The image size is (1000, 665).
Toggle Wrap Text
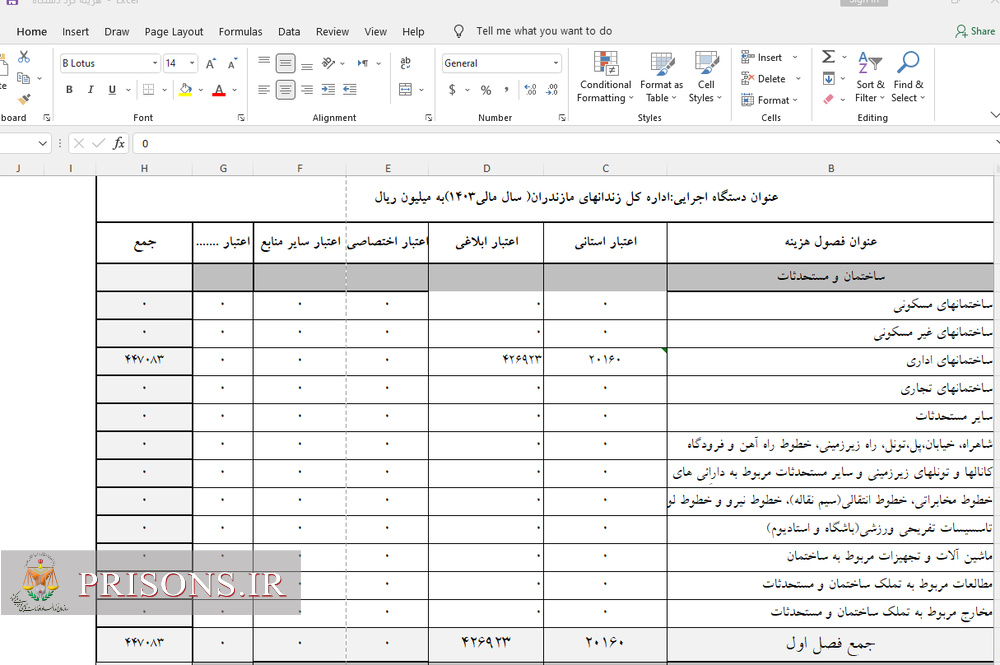(406, 62)
